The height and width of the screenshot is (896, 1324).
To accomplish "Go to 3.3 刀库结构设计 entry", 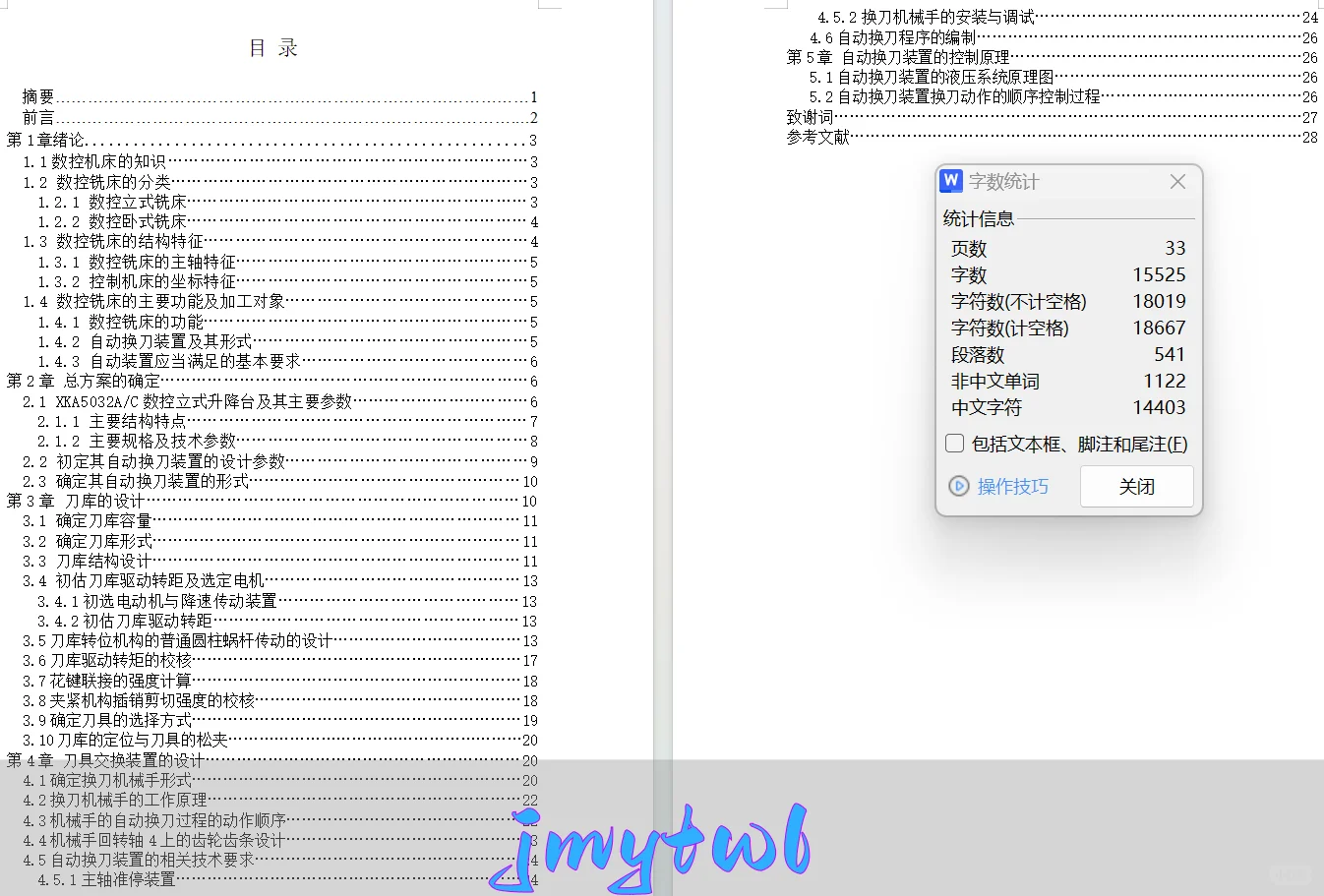I will (x=280, y=561).
